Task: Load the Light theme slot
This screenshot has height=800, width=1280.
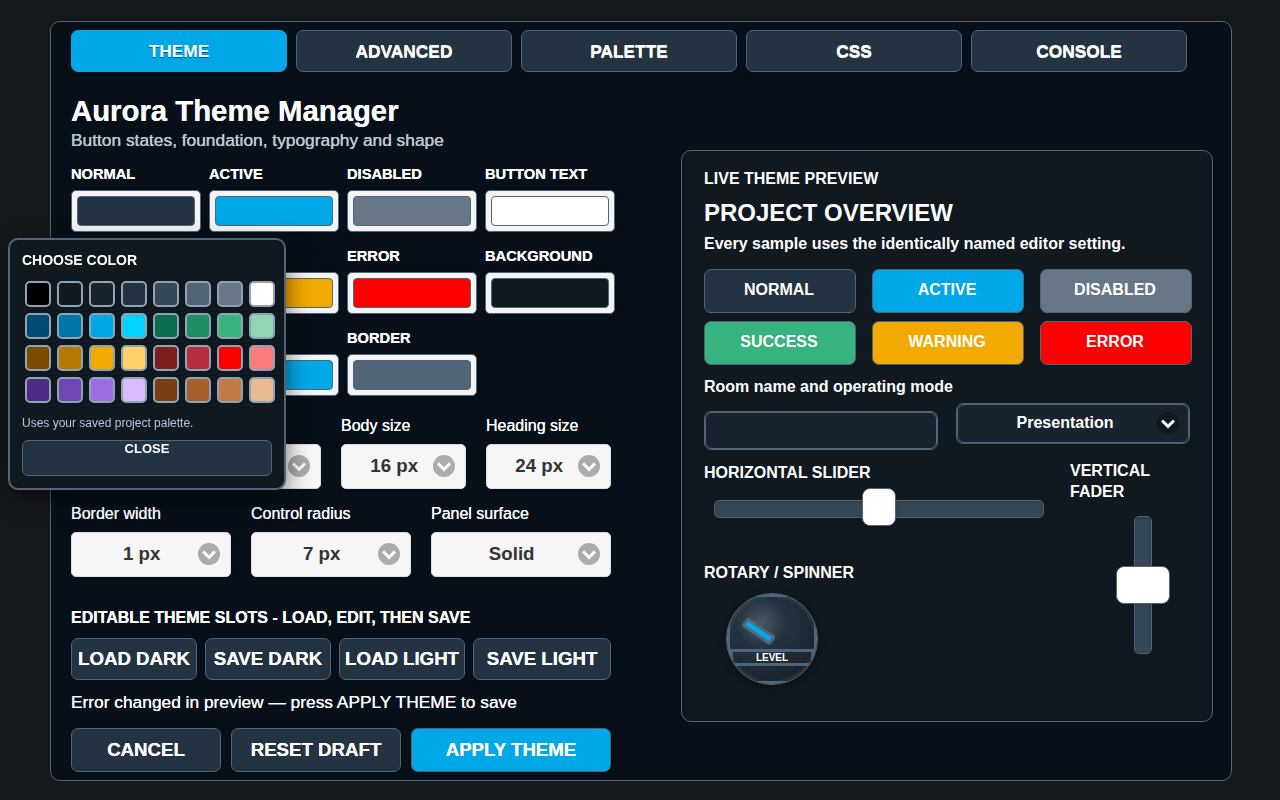Action: coord(402,659)
